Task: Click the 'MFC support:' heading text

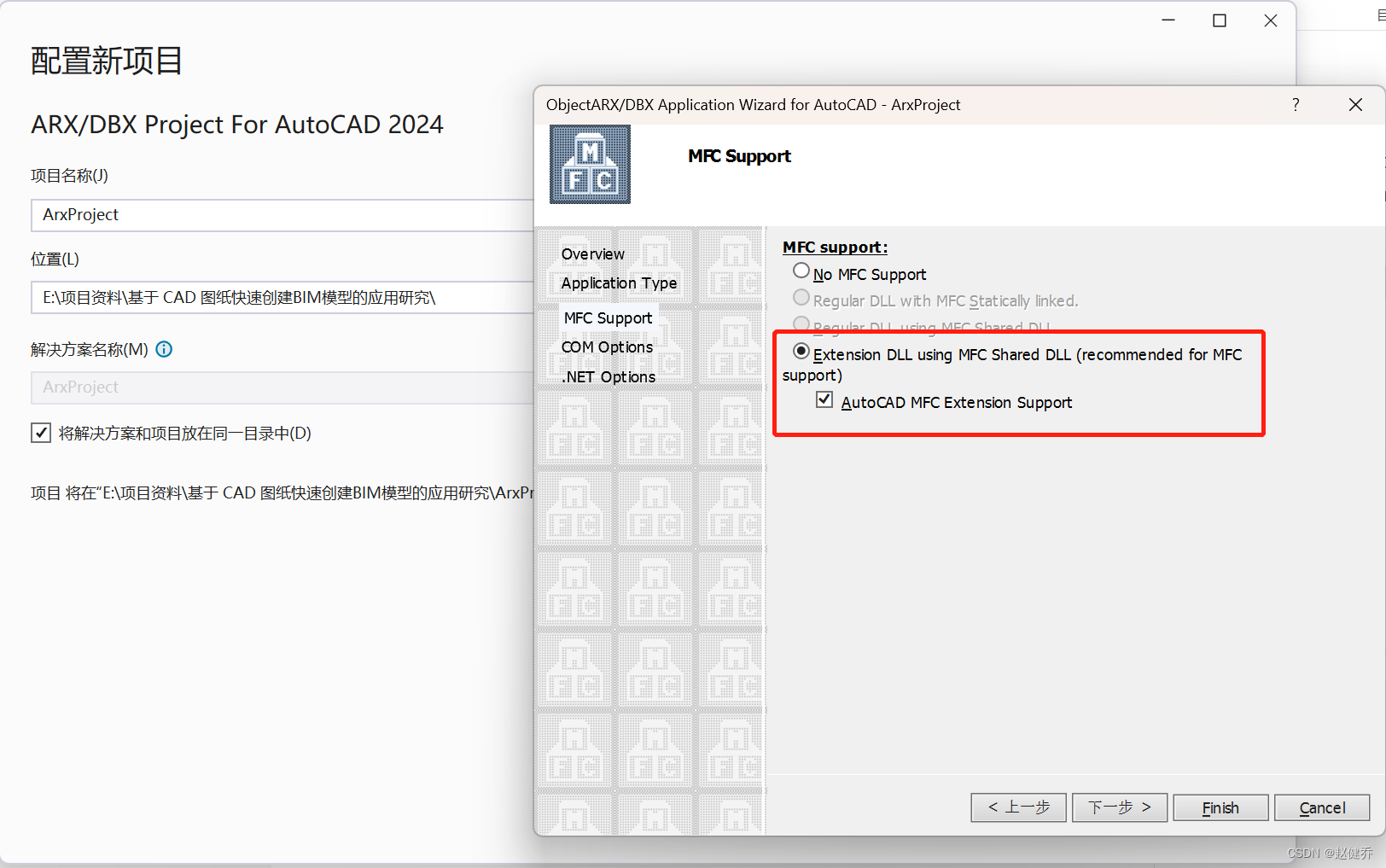Action: coord(835,248)
